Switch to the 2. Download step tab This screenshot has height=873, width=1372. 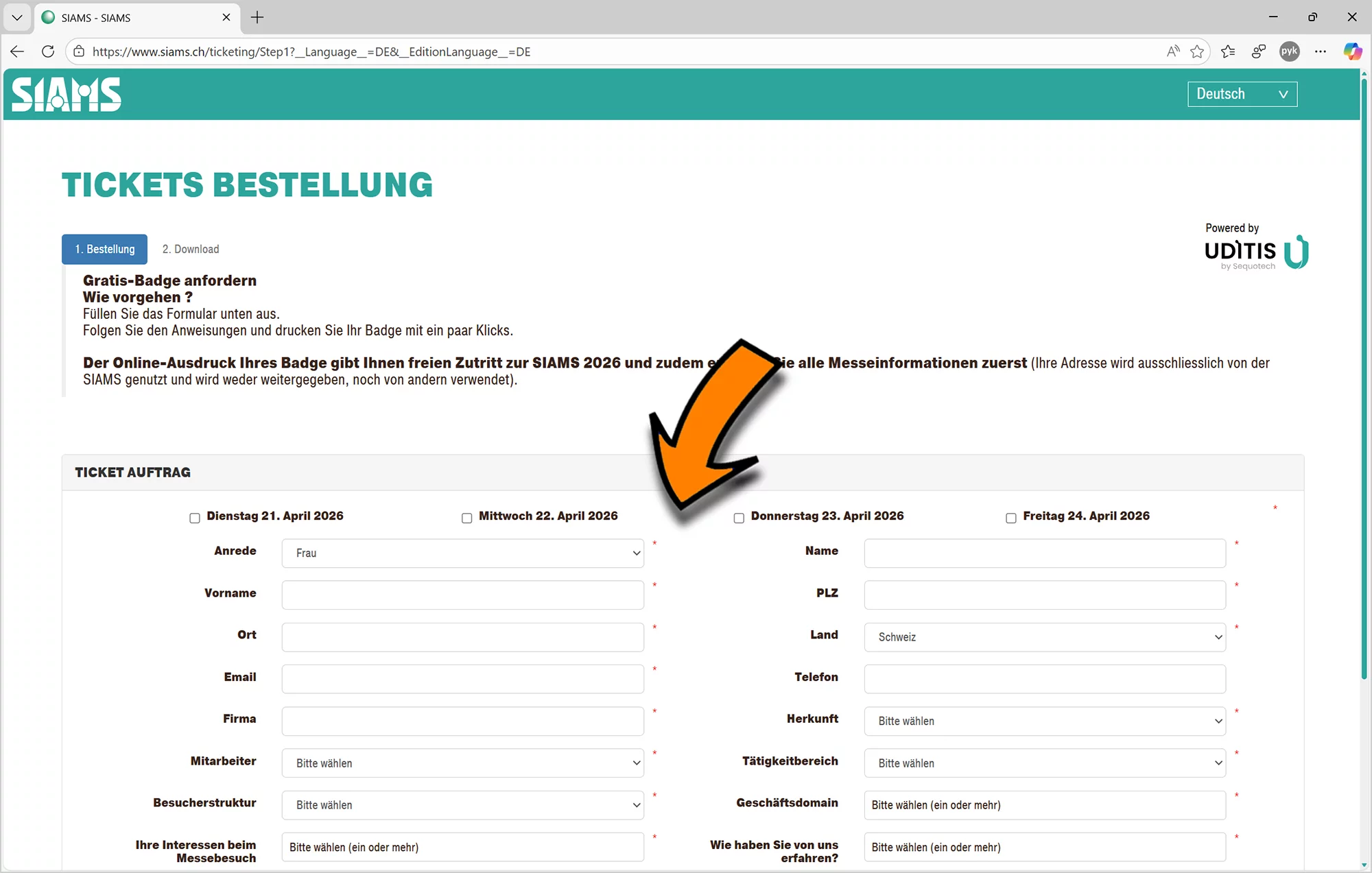(191, 249)
